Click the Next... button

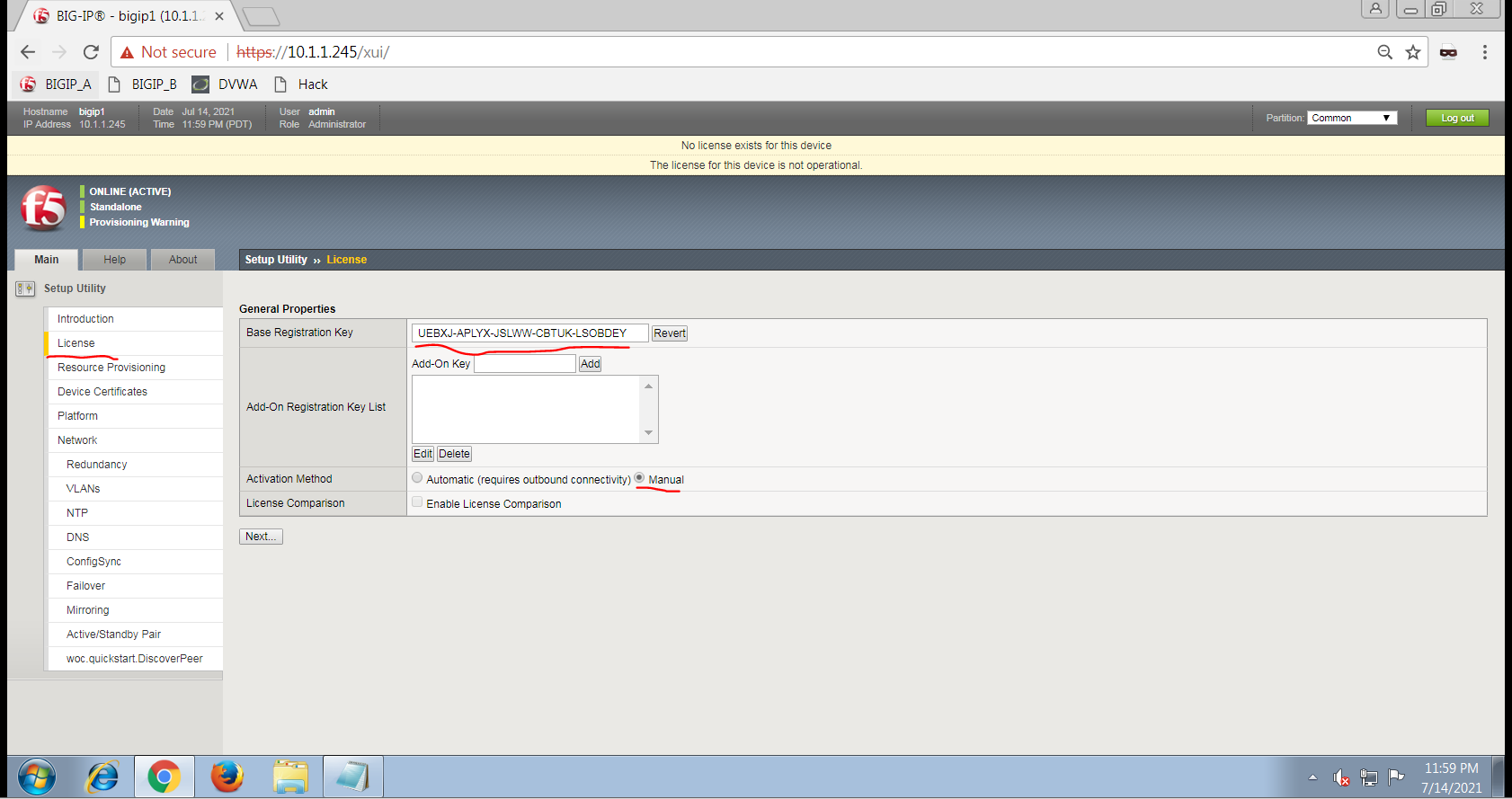tap(261, 537)
